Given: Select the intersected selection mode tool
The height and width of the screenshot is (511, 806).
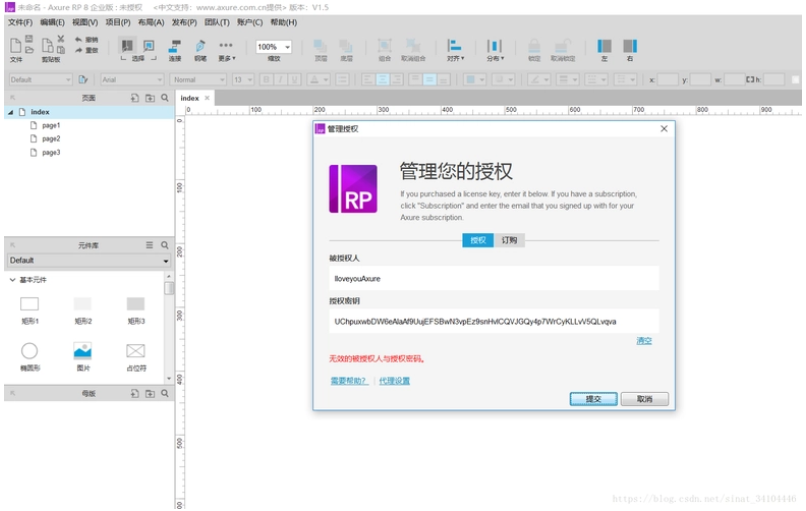Looking at the screenshot, I should tap(126, 46).
